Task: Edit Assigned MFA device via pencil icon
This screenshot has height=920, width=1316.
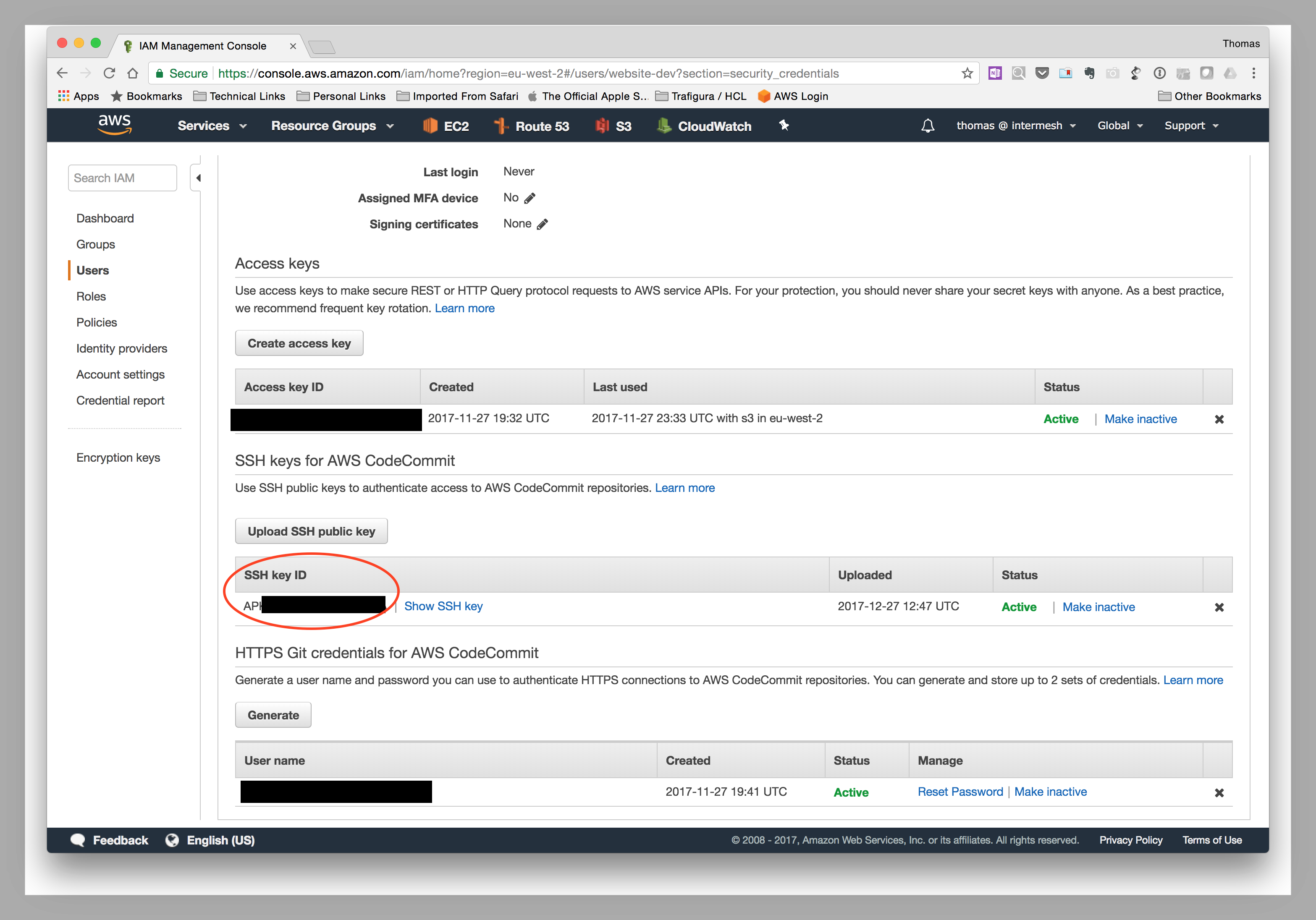Action: tap(530, 198)
